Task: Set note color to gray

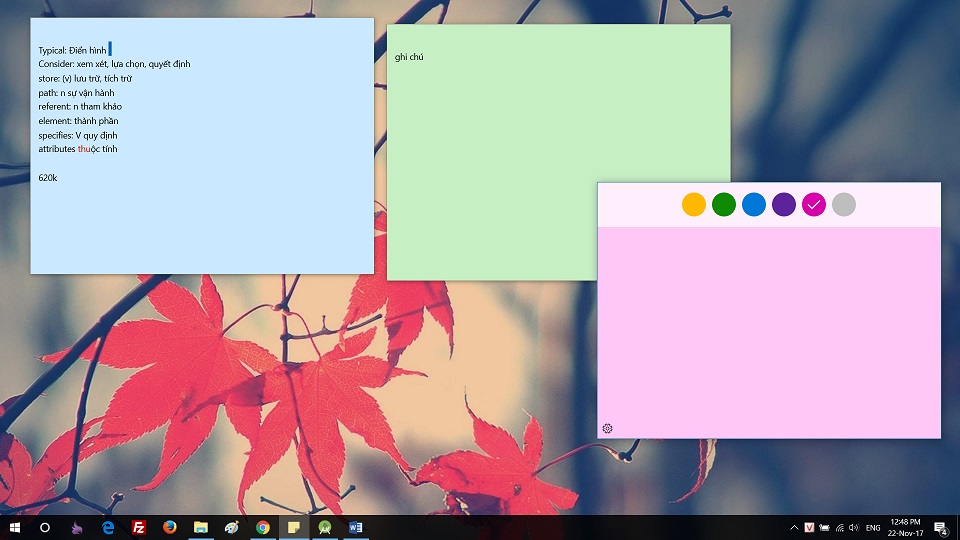Action: click(x=844, y=204)
